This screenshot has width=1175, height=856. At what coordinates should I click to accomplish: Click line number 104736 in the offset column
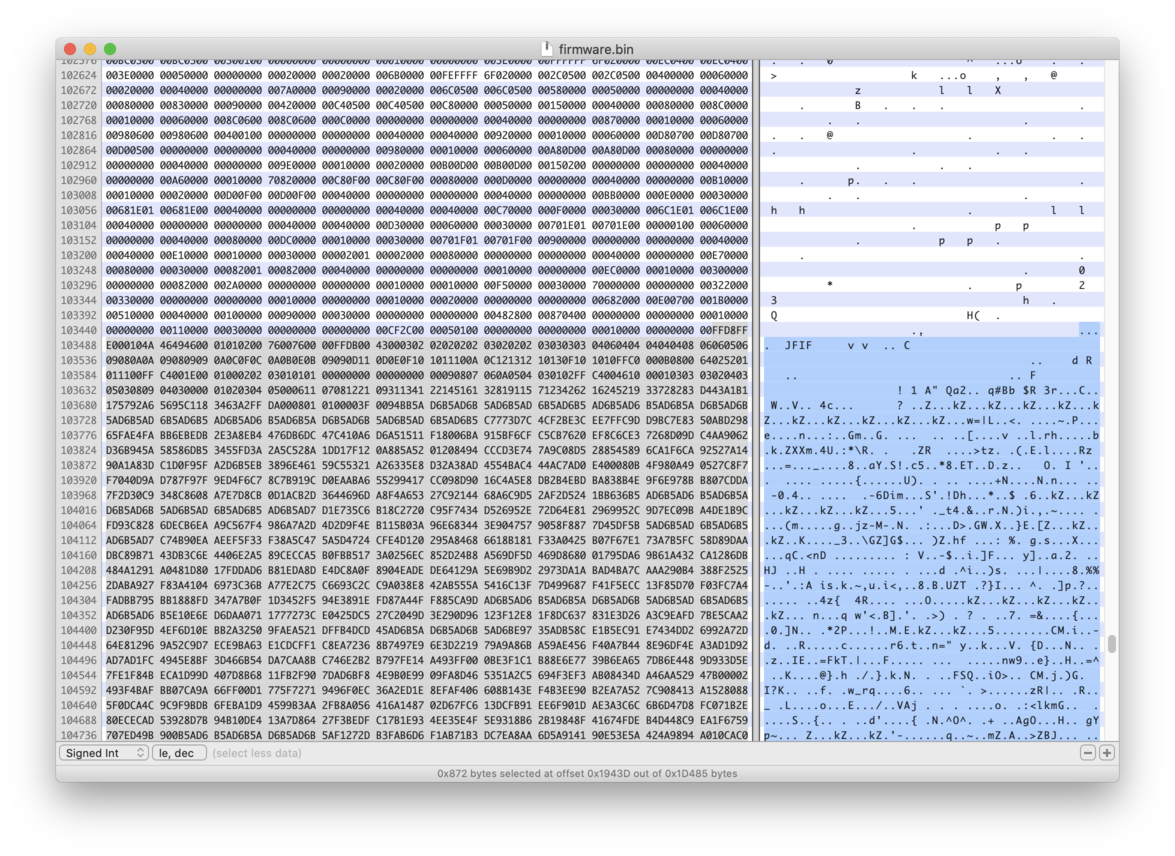pos(79,735)
